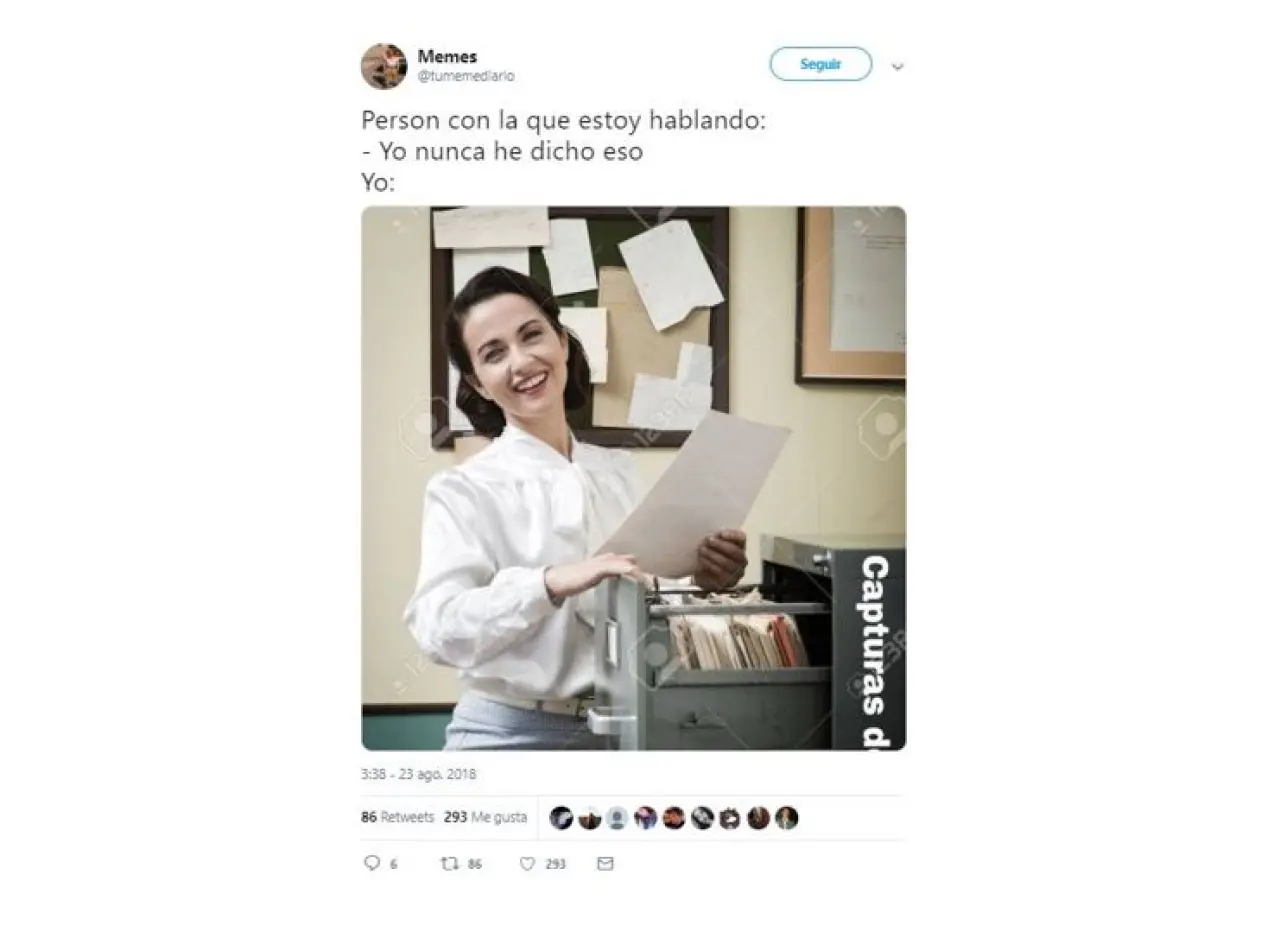This screenshot has width=1280, height=926.
Task: Click the 3:38 - 23 ago. 2018 timestamp
Action: coord(418,774)
